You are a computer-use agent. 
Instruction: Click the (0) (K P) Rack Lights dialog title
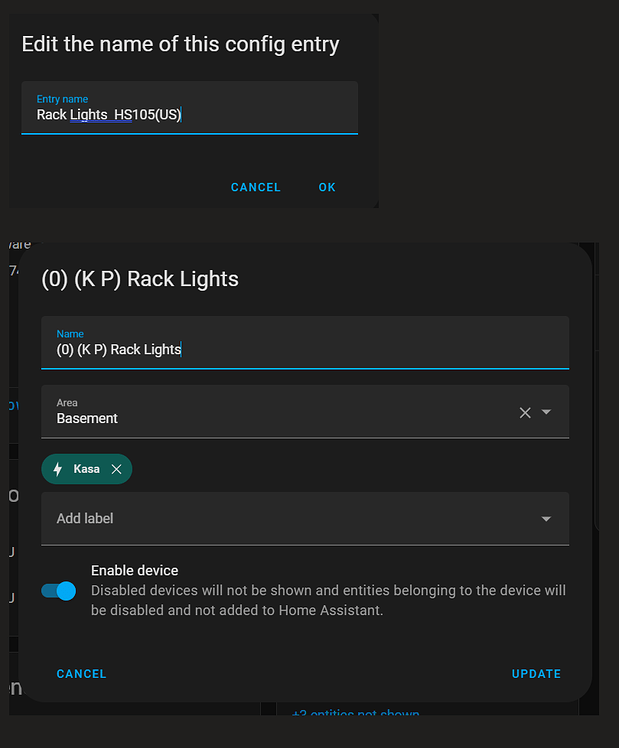tap(140, 279)
